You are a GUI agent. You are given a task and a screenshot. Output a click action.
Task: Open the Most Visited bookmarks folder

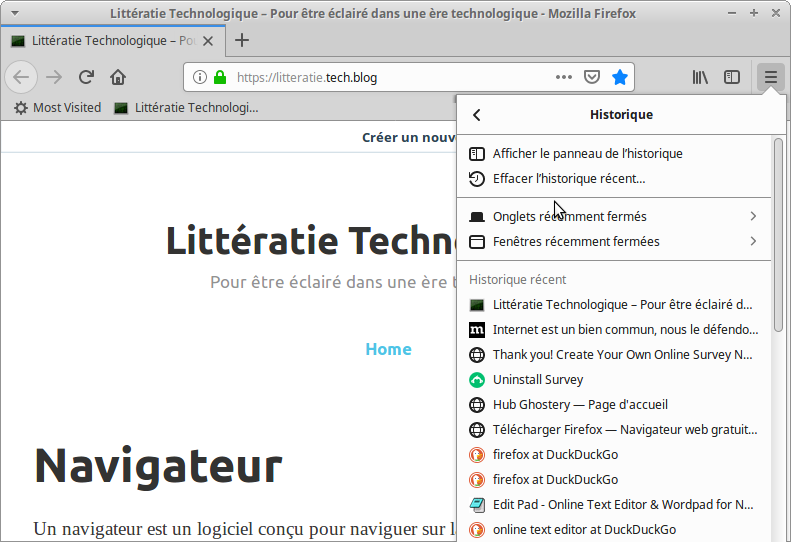tap(57, 107)
